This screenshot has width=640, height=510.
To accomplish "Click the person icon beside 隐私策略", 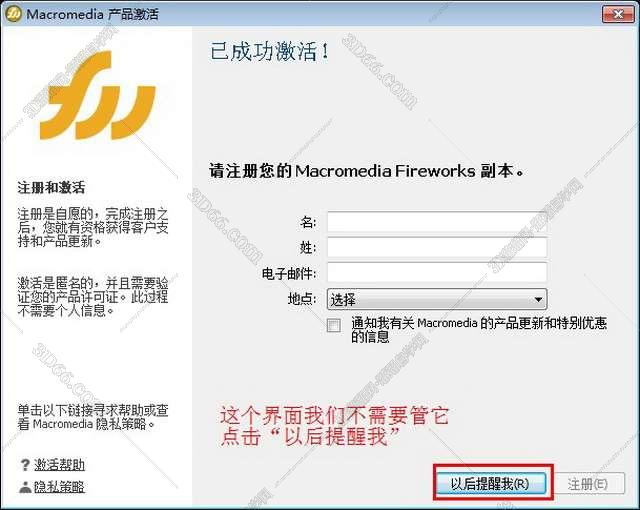I will tap(25, 487).
